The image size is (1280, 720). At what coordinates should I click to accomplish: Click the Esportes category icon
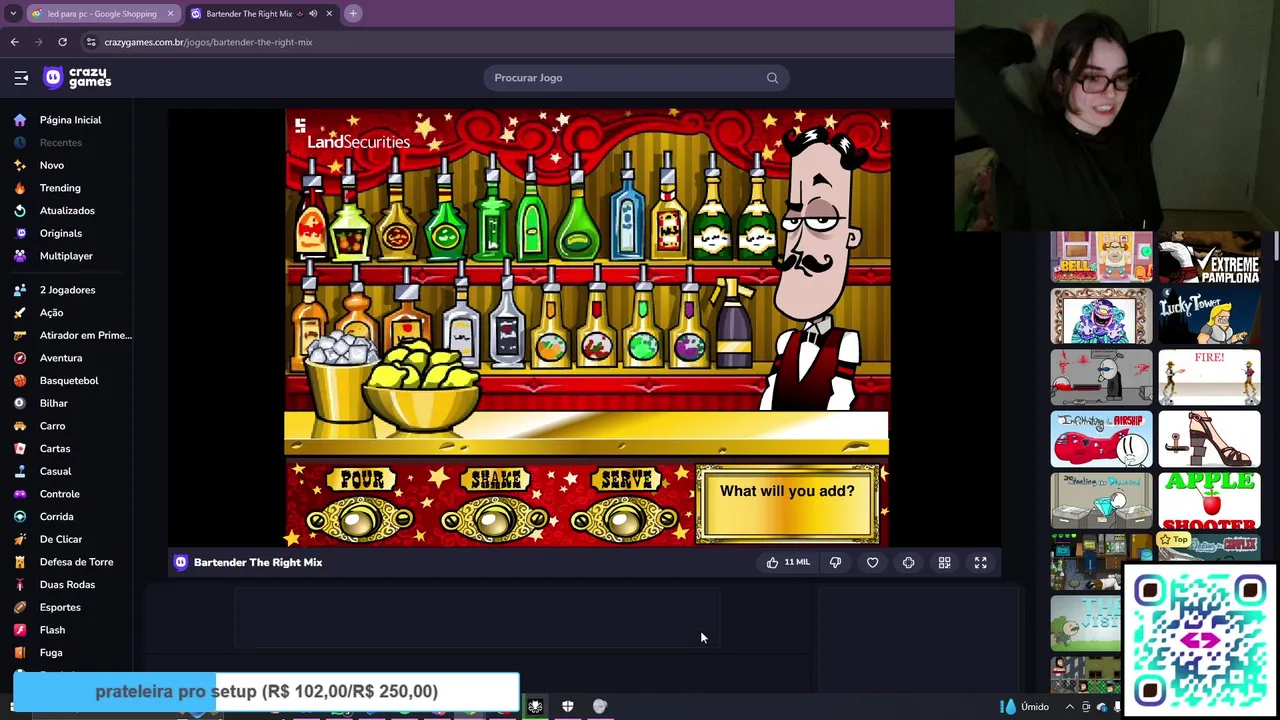[x=20, y=608]
